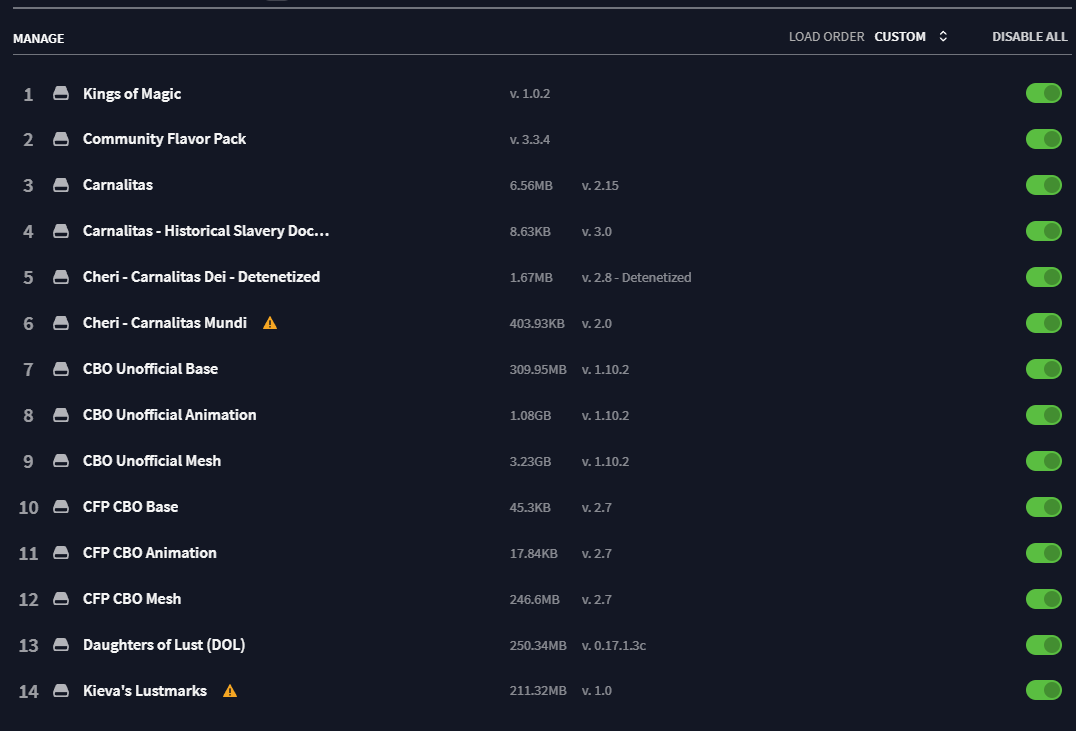Click drive icon for Cheri - Carnalitas Mundi
This screenshot has width=1076, height=731.
pos(61,323)
